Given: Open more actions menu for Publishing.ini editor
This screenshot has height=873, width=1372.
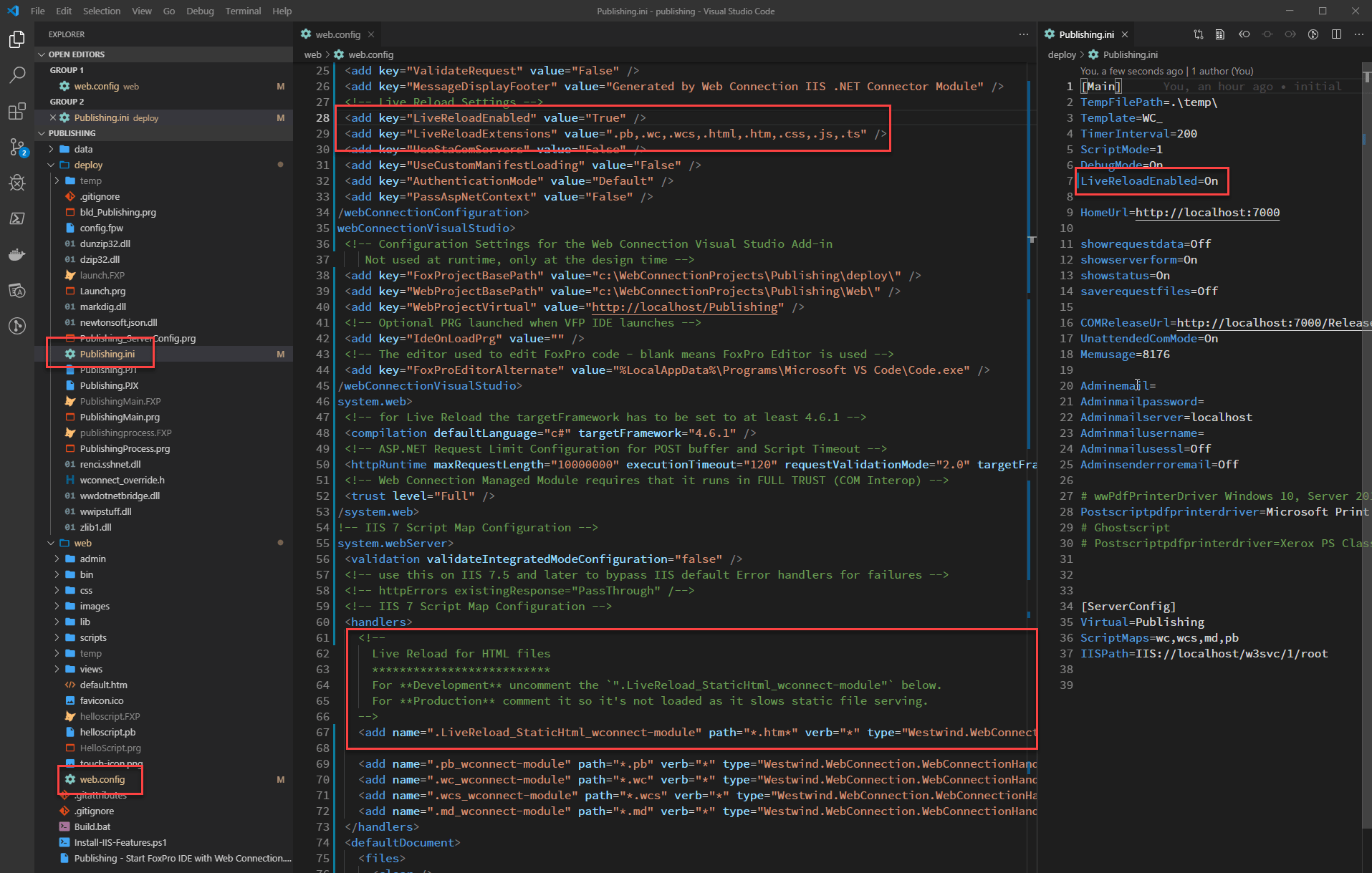Looking at the screenshot, I should (1358, 34).
